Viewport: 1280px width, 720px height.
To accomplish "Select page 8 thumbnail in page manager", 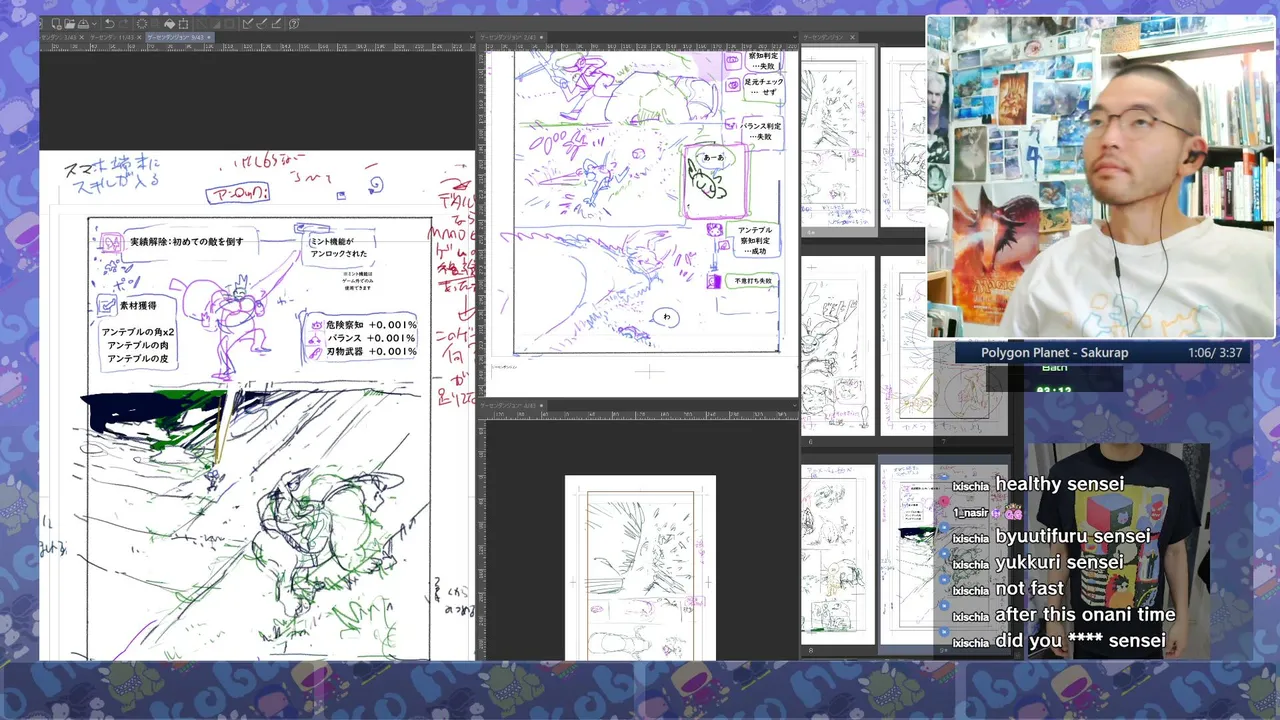I will [x=839, y=554].
